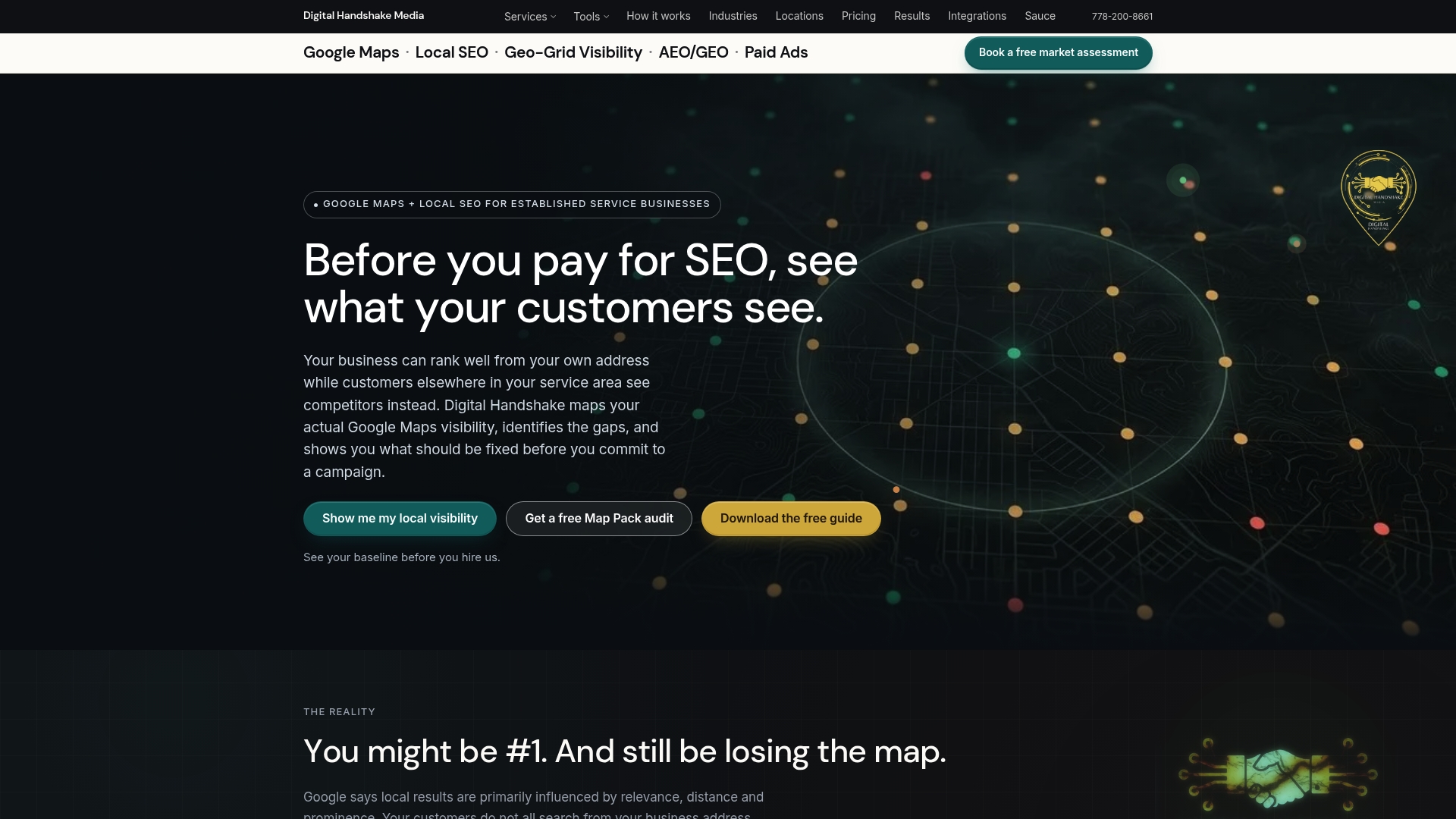Call the 778-200-8661 phone link

pos(1122,17)
